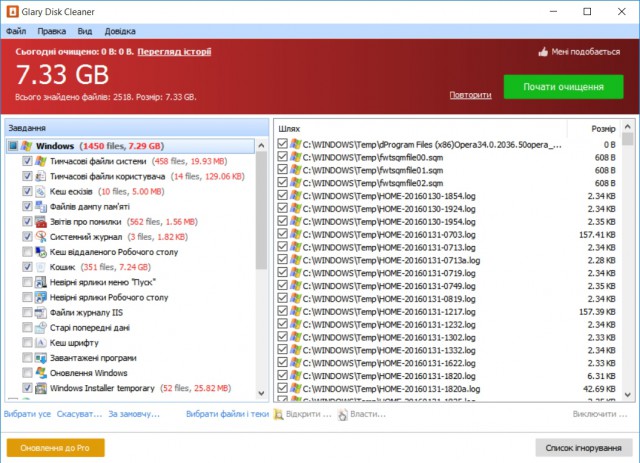Screen dimensions: 640x463
Task: Click file icon of HOME-20160130-1854.log row
Action: tap(296, 196)
